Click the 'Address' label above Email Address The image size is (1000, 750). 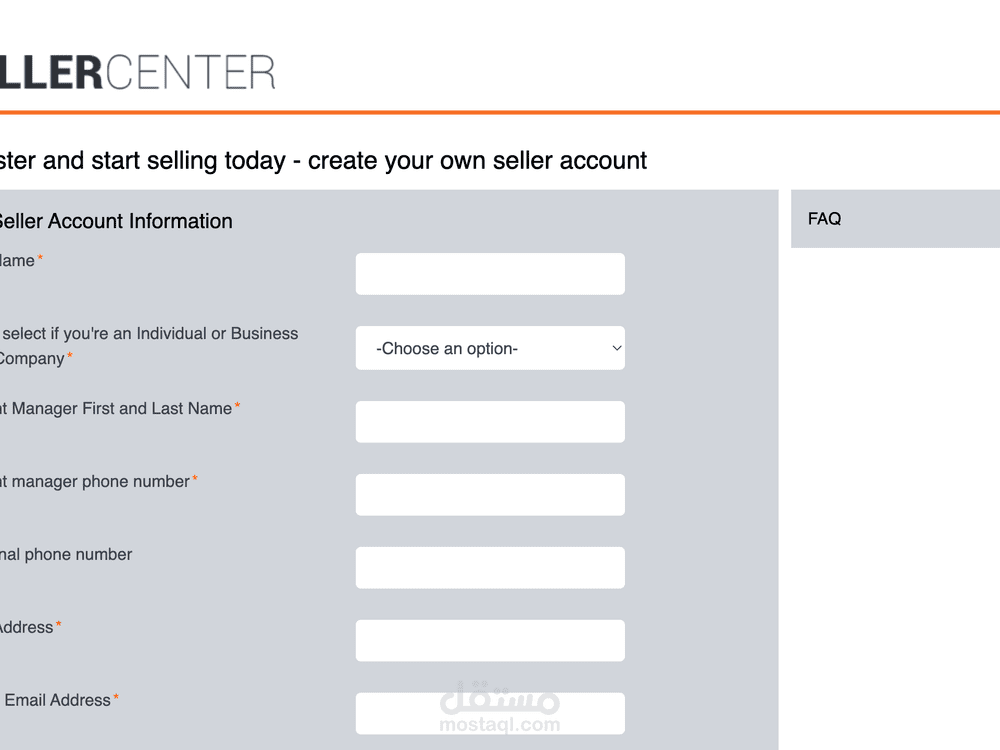pos(27,627)
